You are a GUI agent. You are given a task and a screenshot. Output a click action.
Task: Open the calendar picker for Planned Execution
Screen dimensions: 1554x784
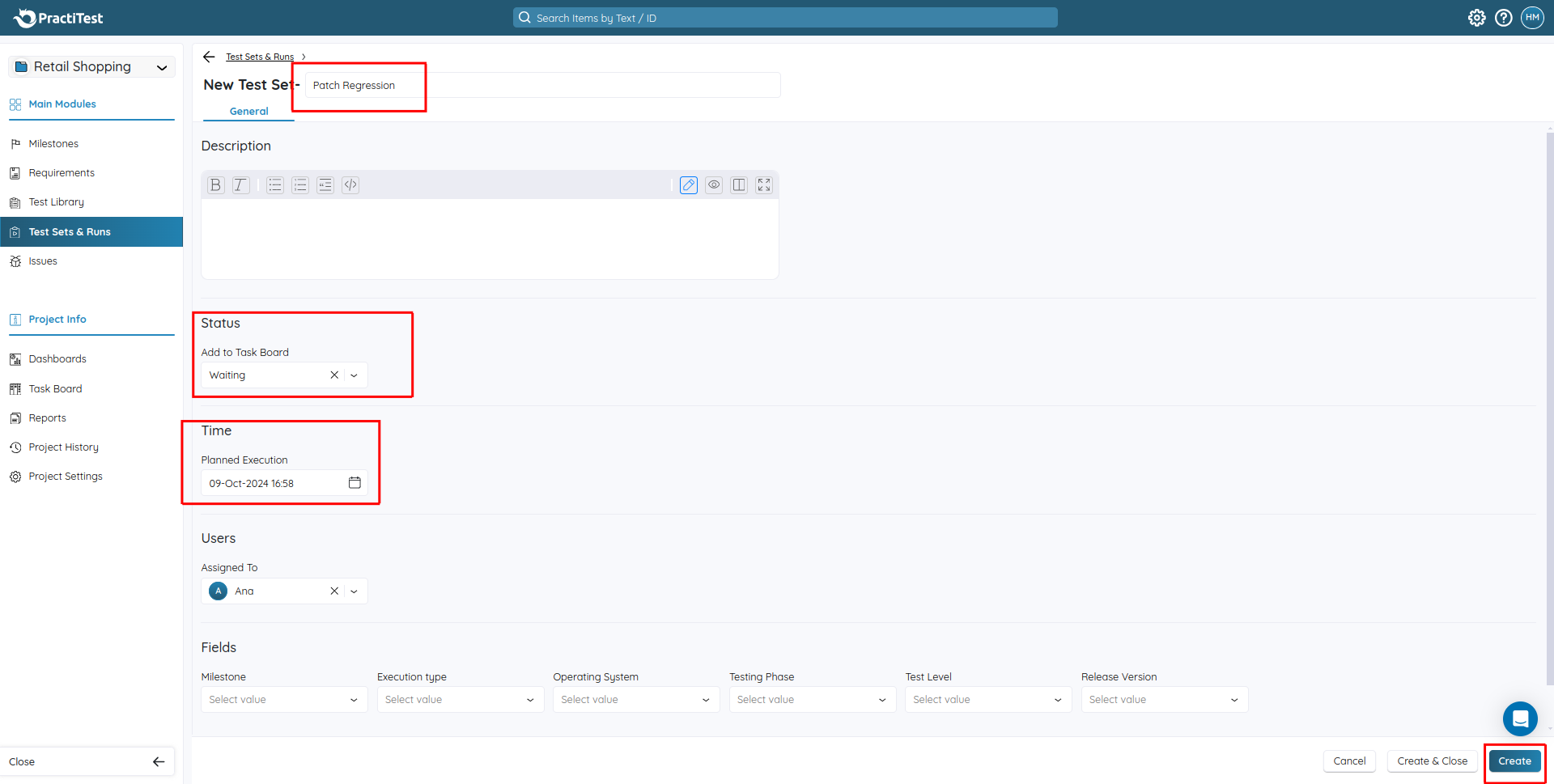355,483
